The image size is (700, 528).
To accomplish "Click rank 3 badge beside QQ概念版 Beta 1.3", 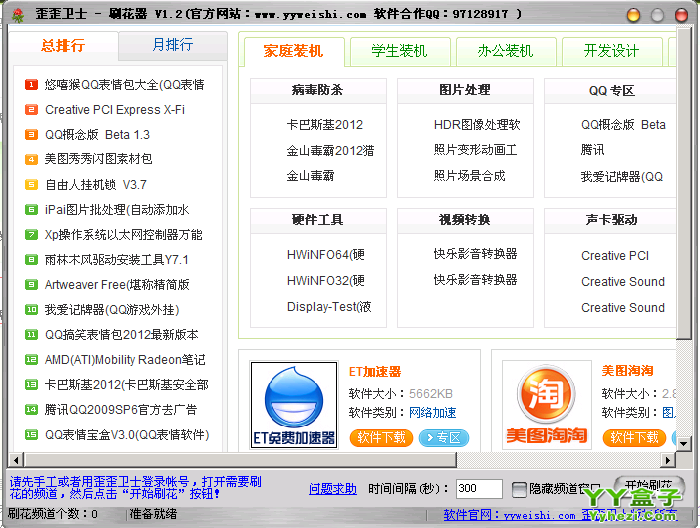I will click(32, 134).
